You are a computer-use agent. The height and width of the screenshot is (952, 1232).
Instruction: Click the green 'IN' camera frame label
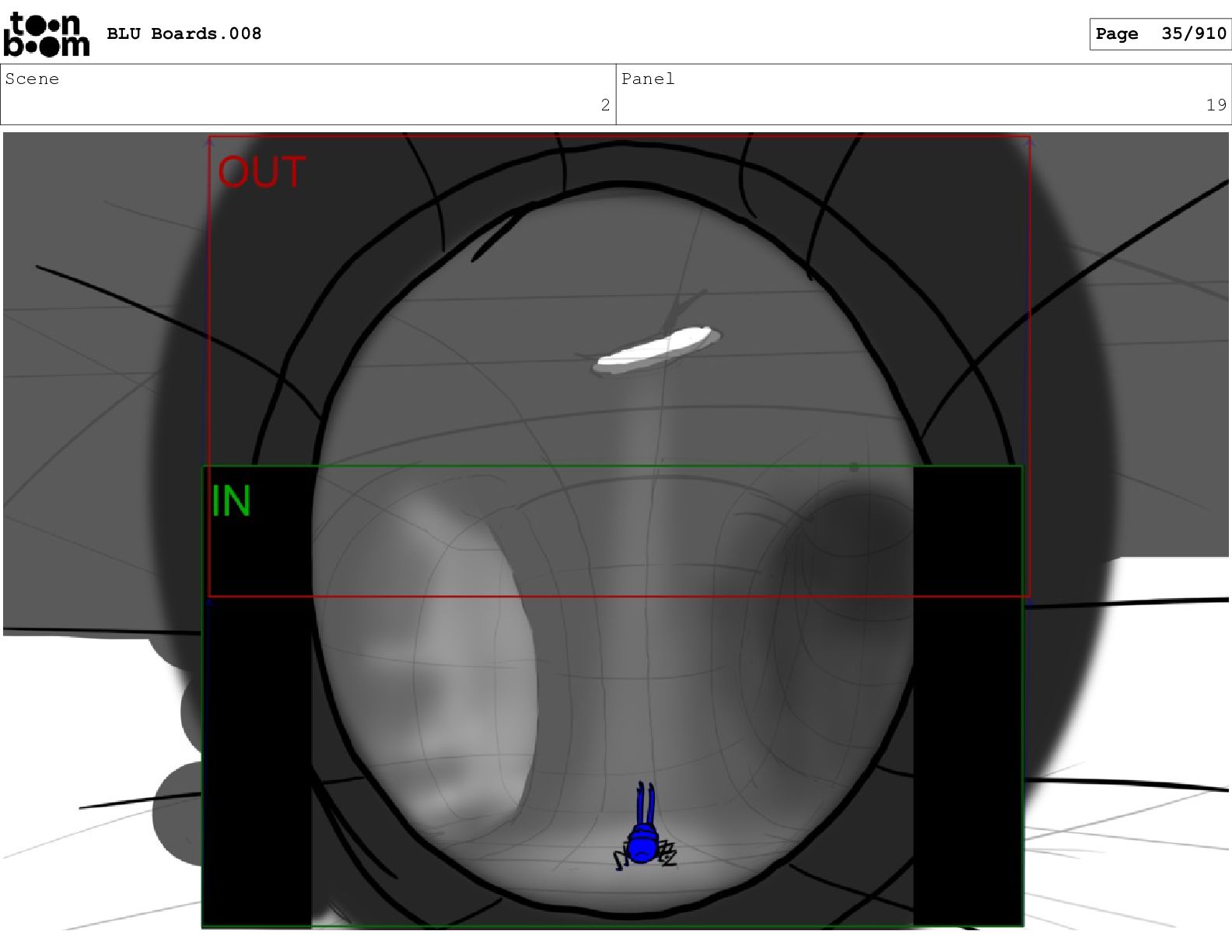coord(231,501)
